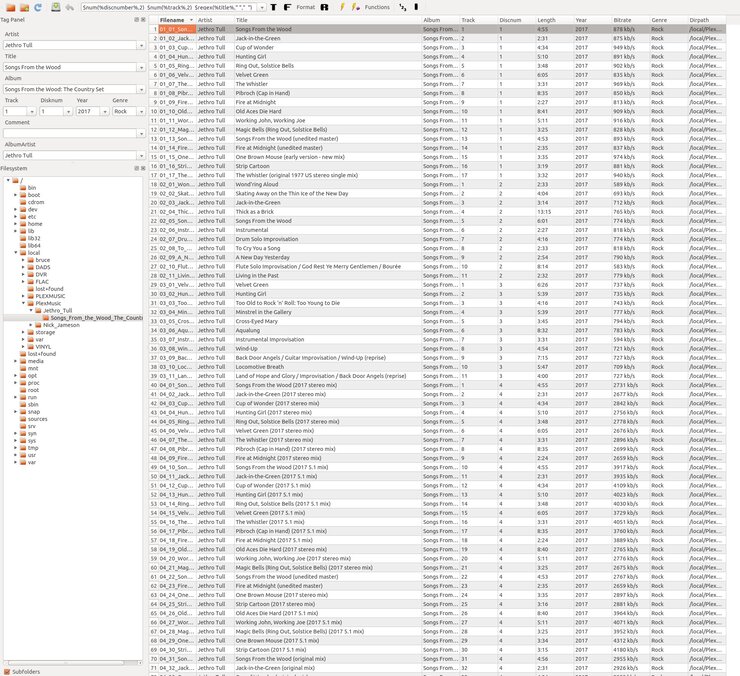Sort the list by the Discnum column header
The width and height of the screenshot is (740, 676).
pos(516,20)
